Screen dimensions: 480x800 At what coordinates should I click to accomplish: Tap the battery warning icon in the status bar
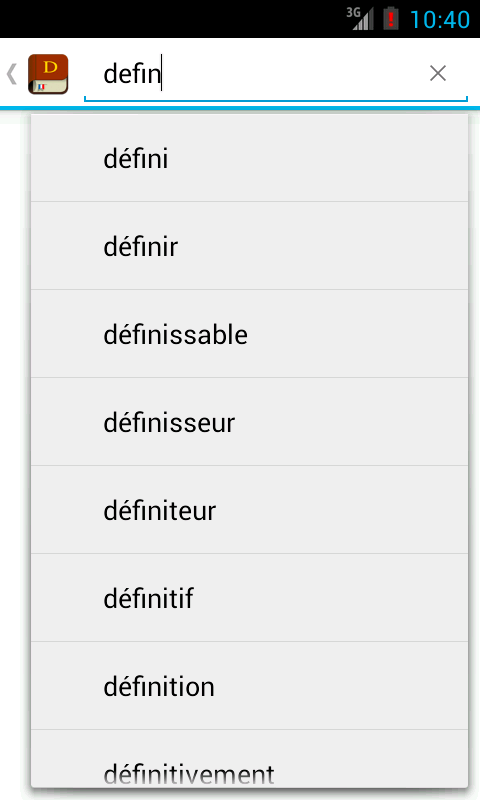(x=391, y=19)
